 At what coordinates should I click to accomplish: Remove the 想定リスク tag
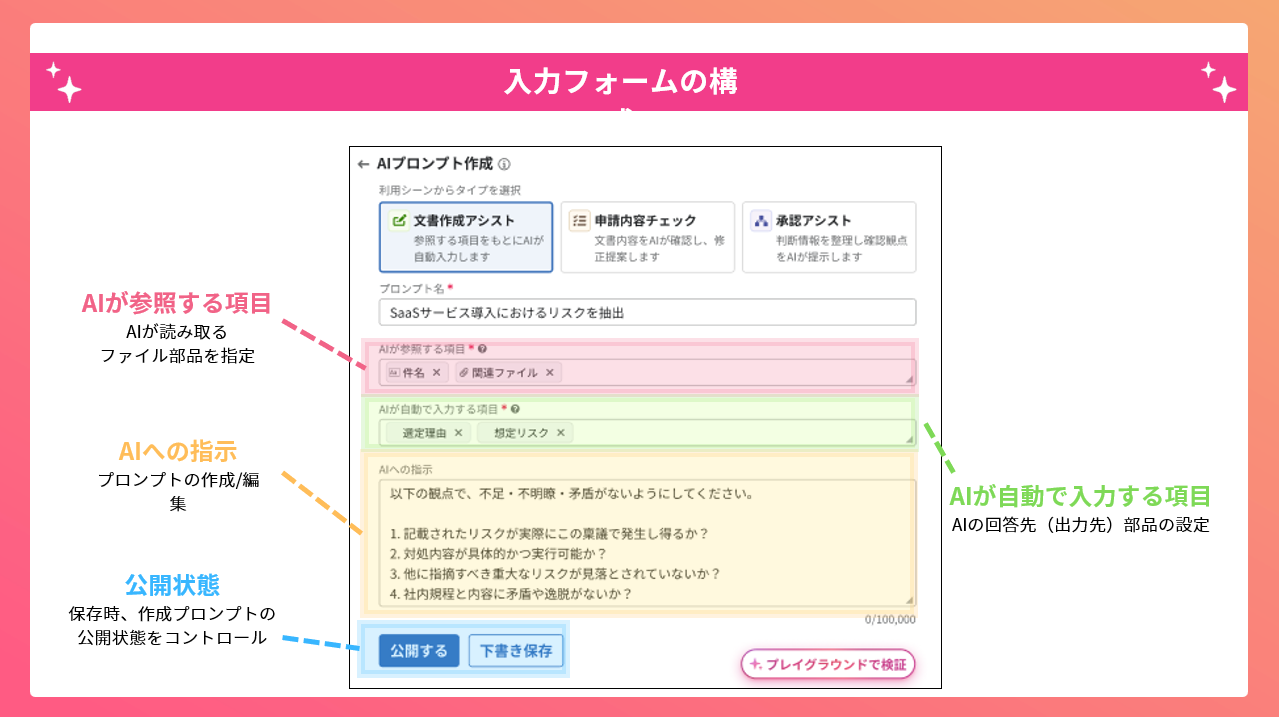click(x=560, y=433)
